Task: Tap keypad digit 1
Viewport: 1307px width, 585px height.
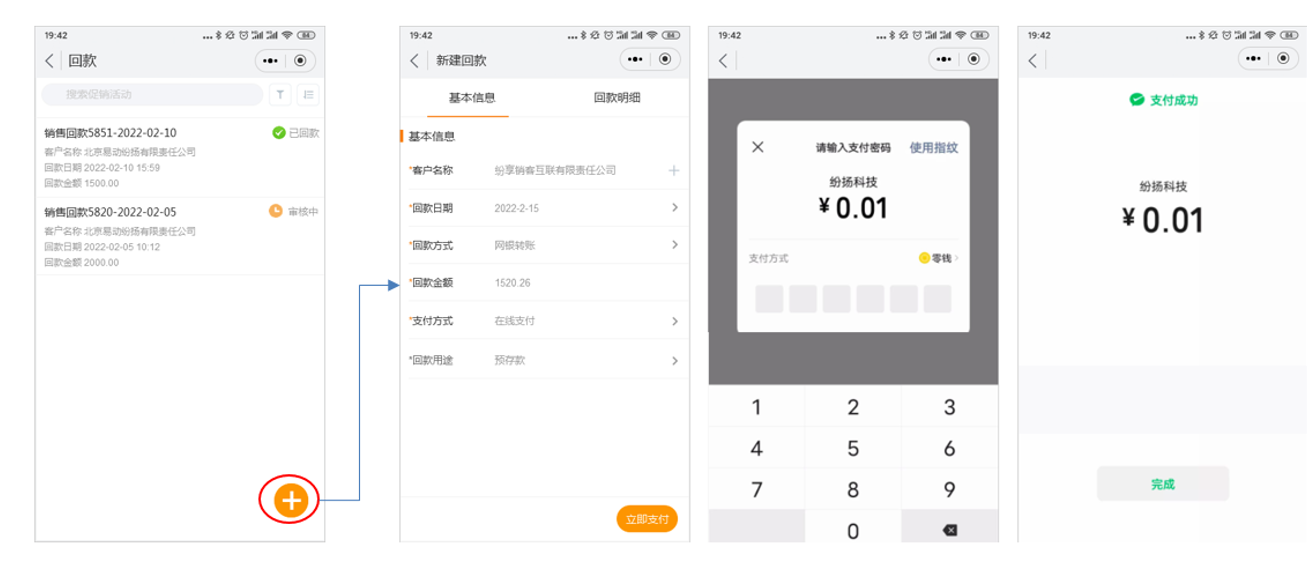Action: (756, 407)
